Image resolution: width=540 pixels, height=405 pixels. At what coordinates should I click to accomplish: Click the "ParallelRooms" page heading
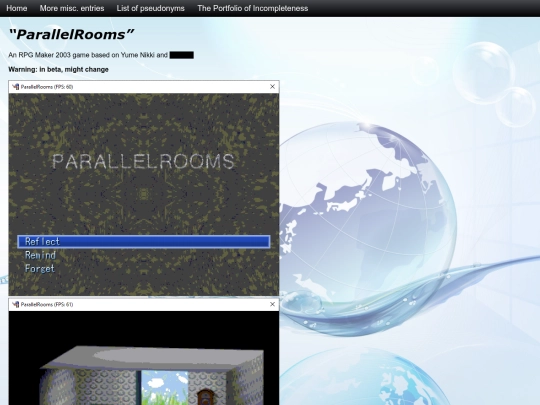click(71, 34)
